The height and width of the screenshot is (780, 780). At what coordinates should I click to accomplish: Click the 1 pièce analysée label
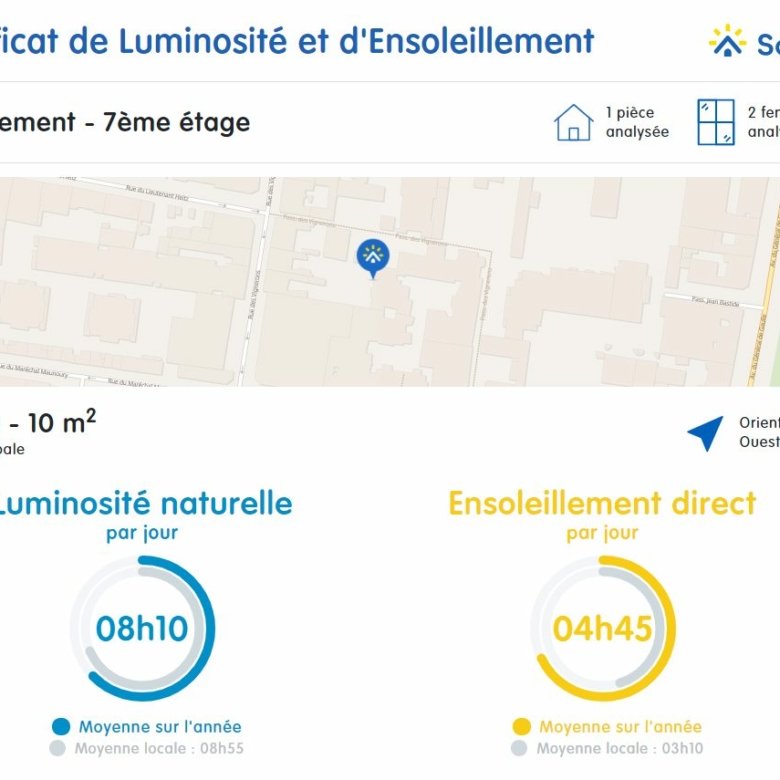(637, 122)
